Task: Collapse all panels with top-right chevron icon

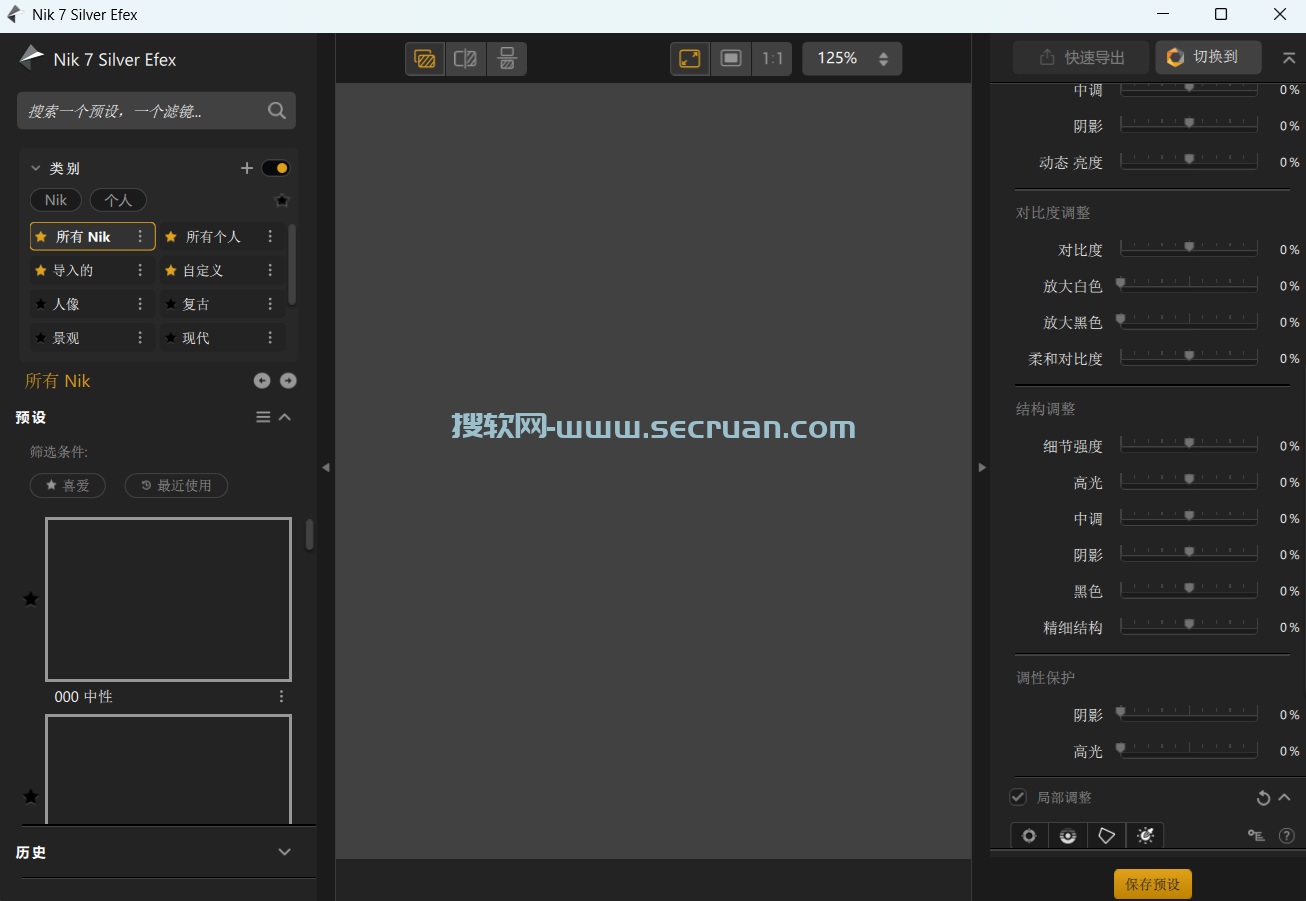Action: coord(1289,58)
